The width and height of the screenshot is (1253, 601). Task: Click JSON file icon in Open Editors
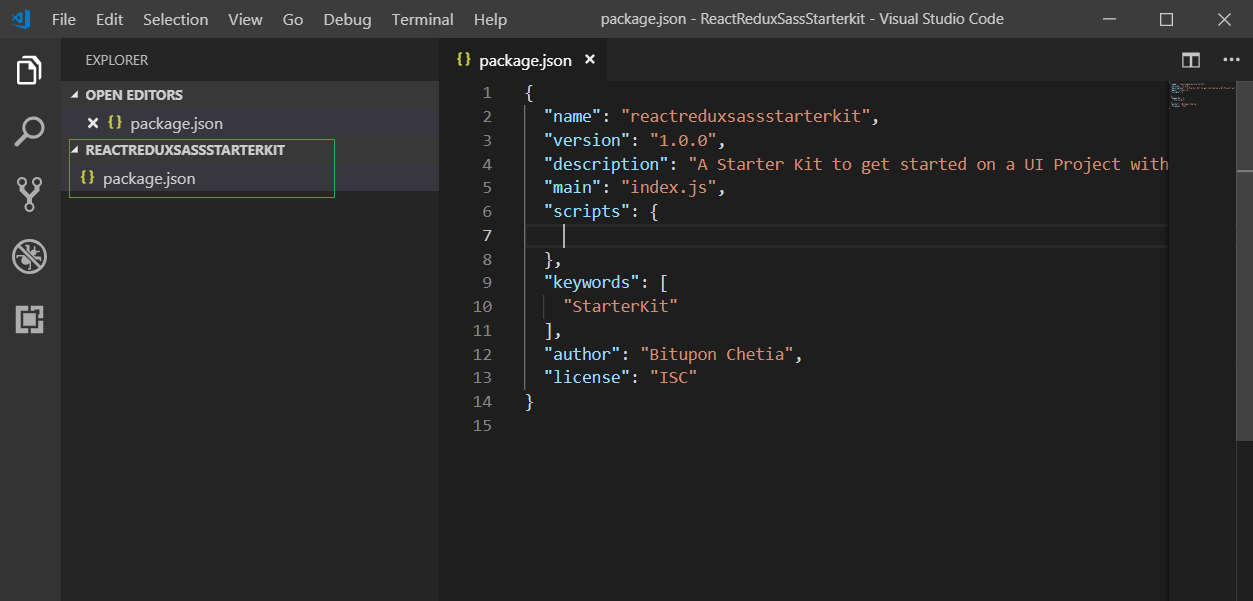point(115,123)
